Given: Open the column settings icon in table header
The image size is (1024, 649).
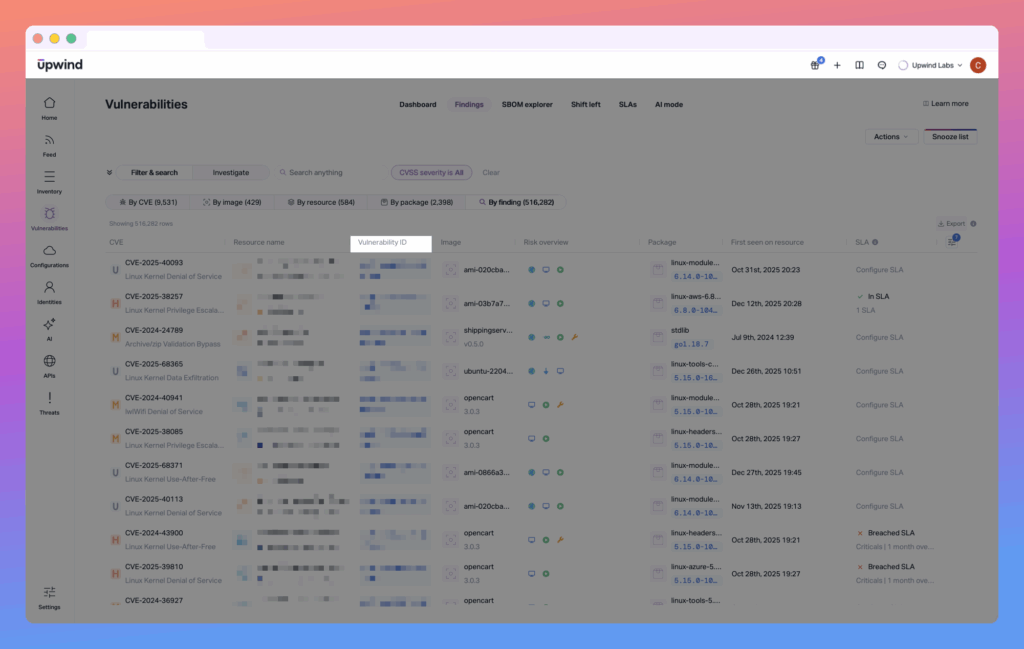Looking at the screenshot, I should tap(953, 242).
